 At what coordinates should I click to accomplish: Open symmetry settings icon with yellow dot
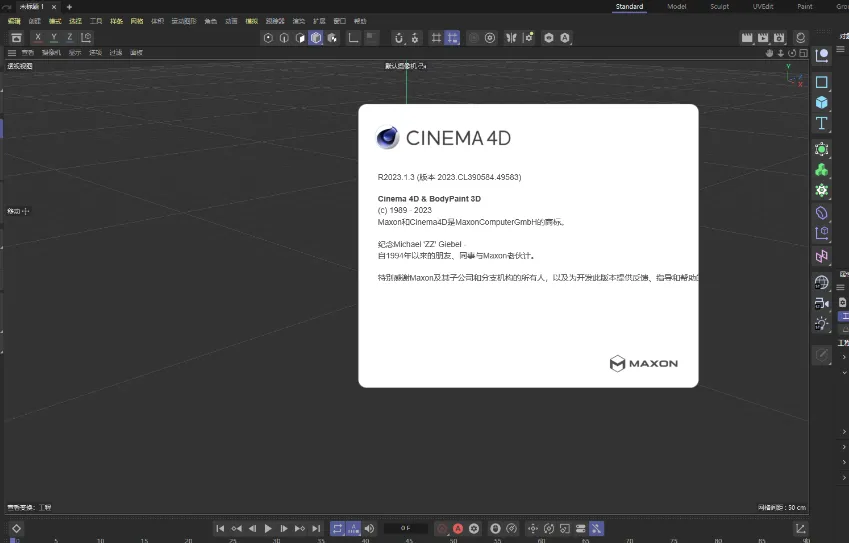tap(528, 38)
